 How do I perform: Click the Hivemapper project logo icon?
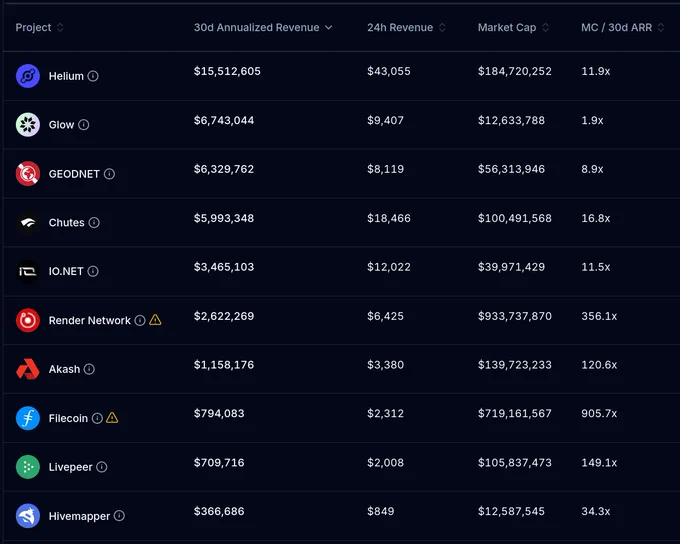[x=28, y=516]
